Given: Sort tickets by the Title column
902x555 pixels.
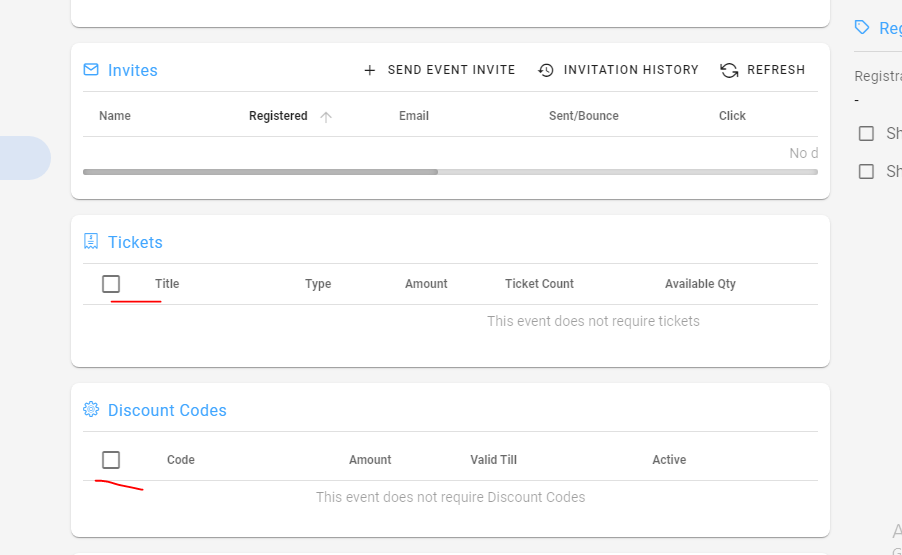Looking at the screenshot, I should tap(167, 284).
